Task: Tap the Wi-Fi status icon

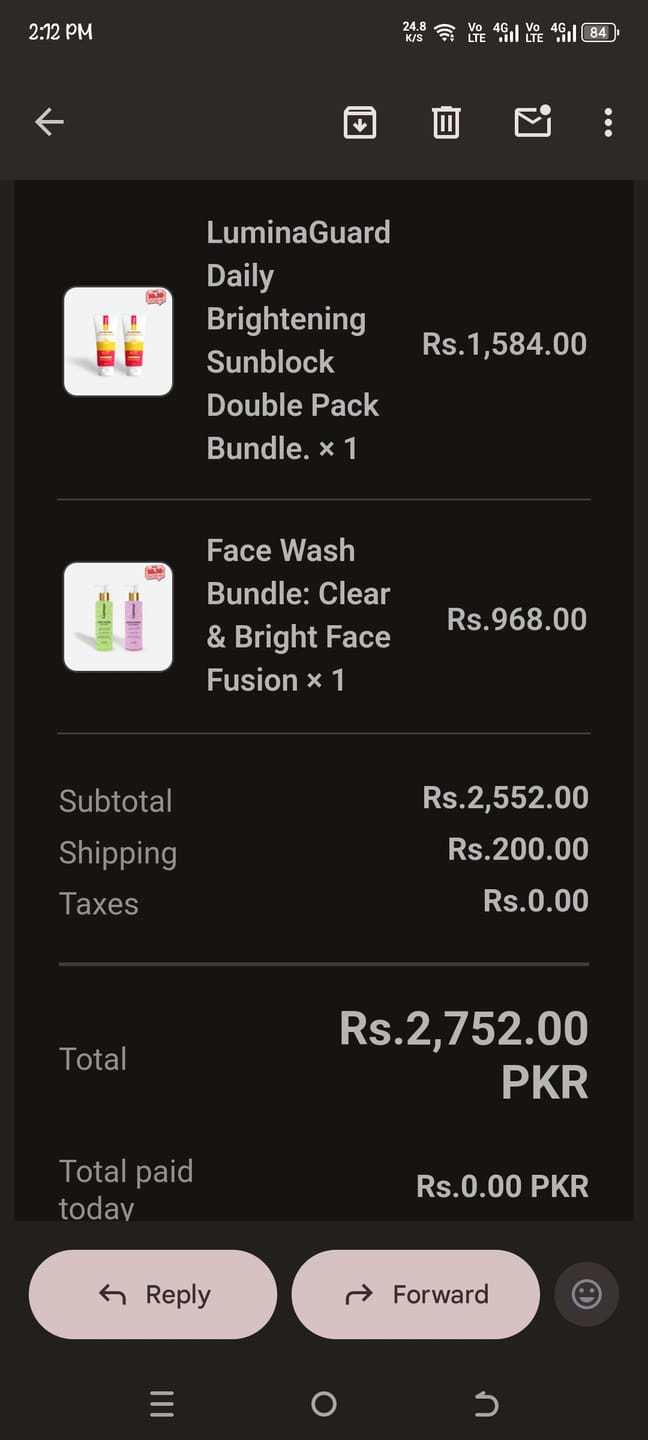Action: 445,32
